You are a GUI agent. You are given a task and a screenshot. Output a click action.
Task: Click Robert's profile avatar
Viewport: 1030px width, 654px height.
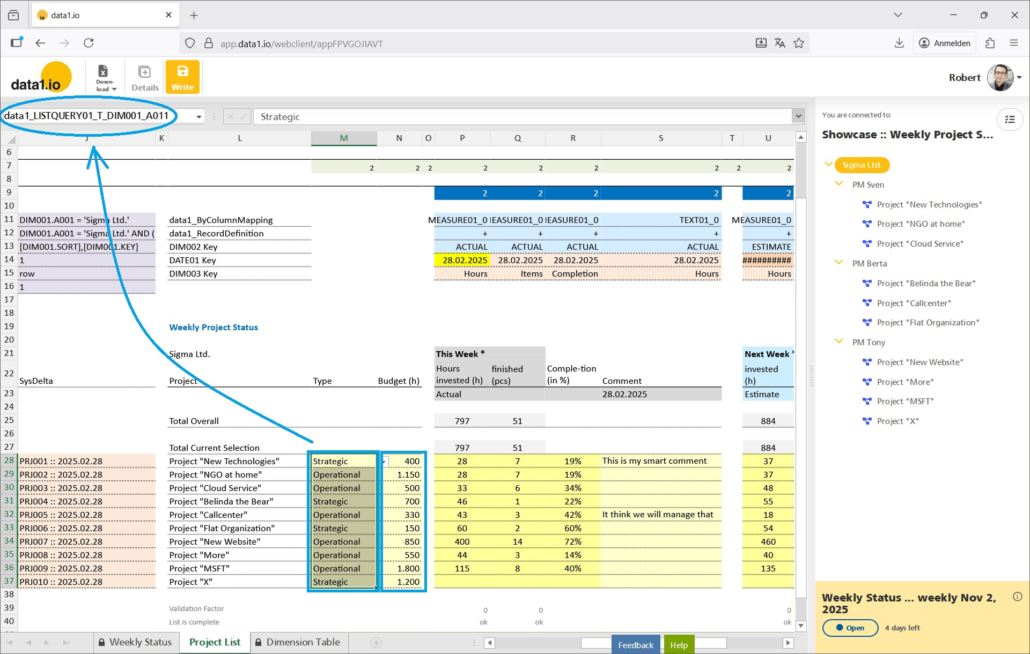coord(999,77)
